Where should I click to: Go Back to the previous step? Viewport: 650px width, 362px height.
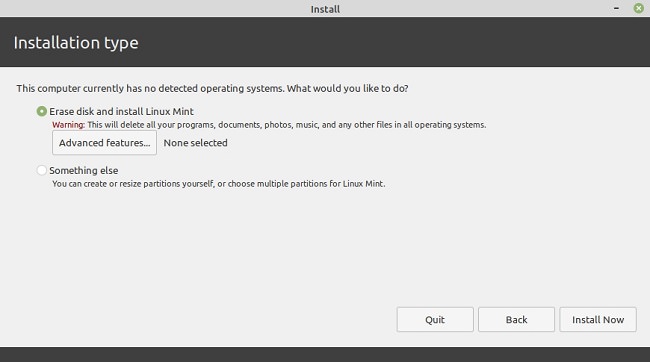click(516, 319)
